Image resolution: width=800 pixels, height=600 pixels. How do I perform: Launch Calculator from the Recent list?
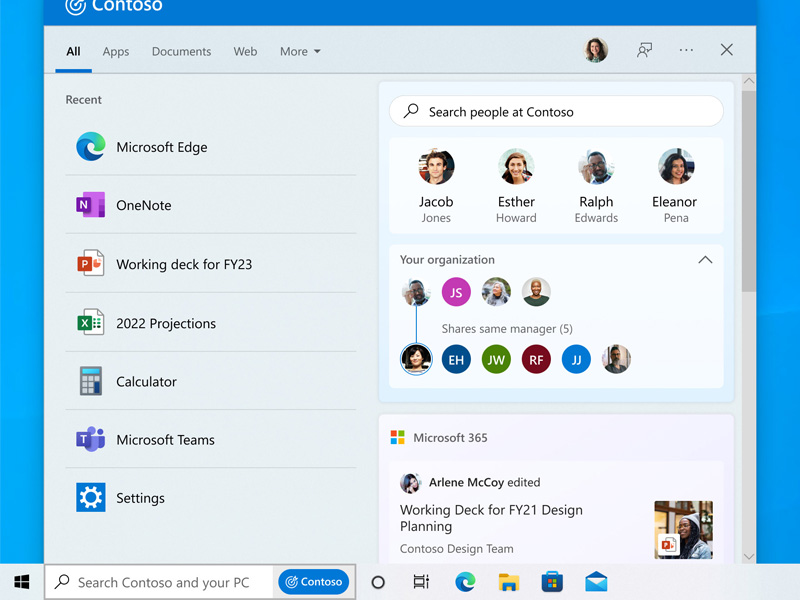coord(211,381)
